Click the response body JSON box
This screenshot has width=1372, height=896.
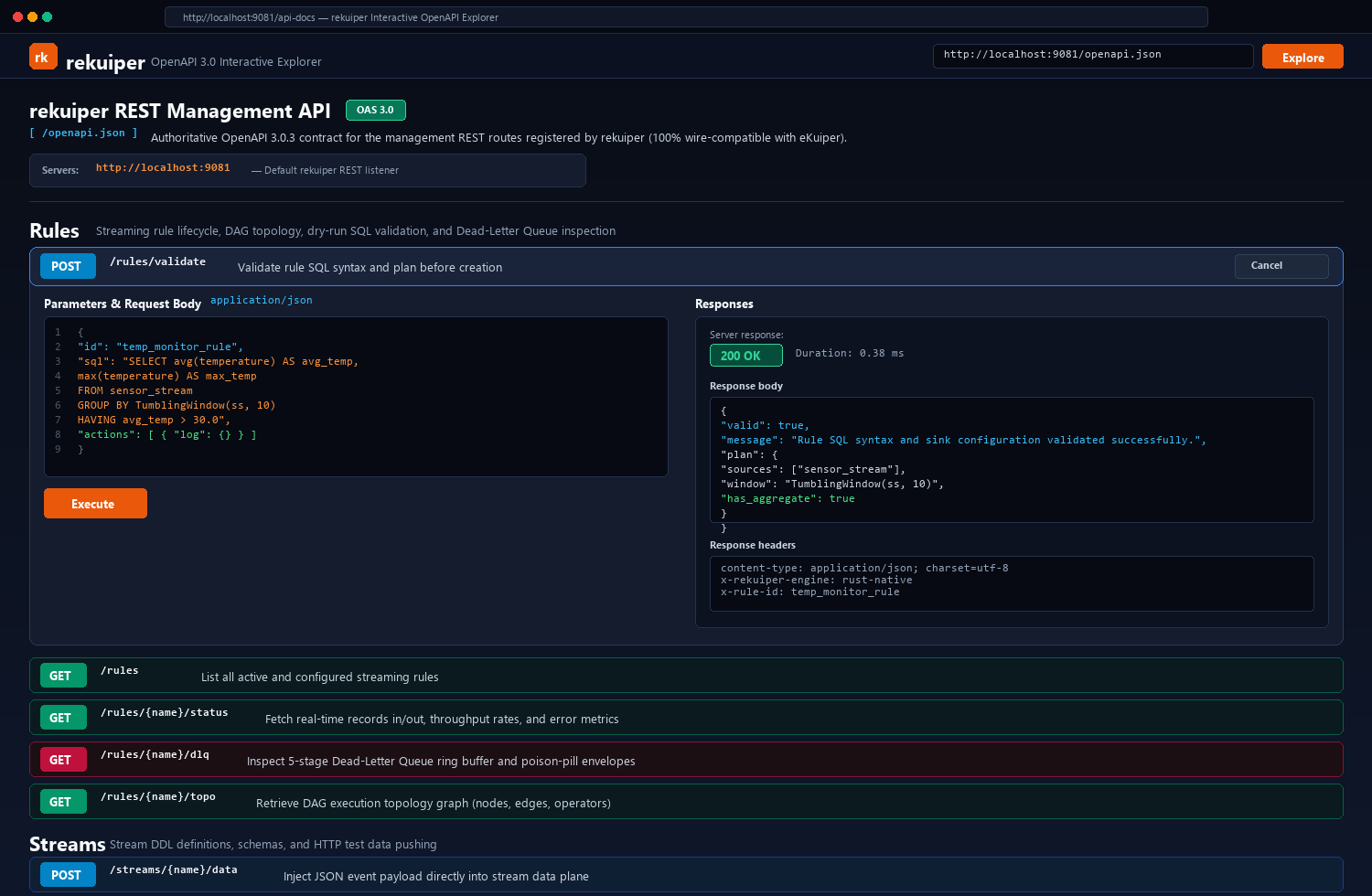coord(1012,460)
